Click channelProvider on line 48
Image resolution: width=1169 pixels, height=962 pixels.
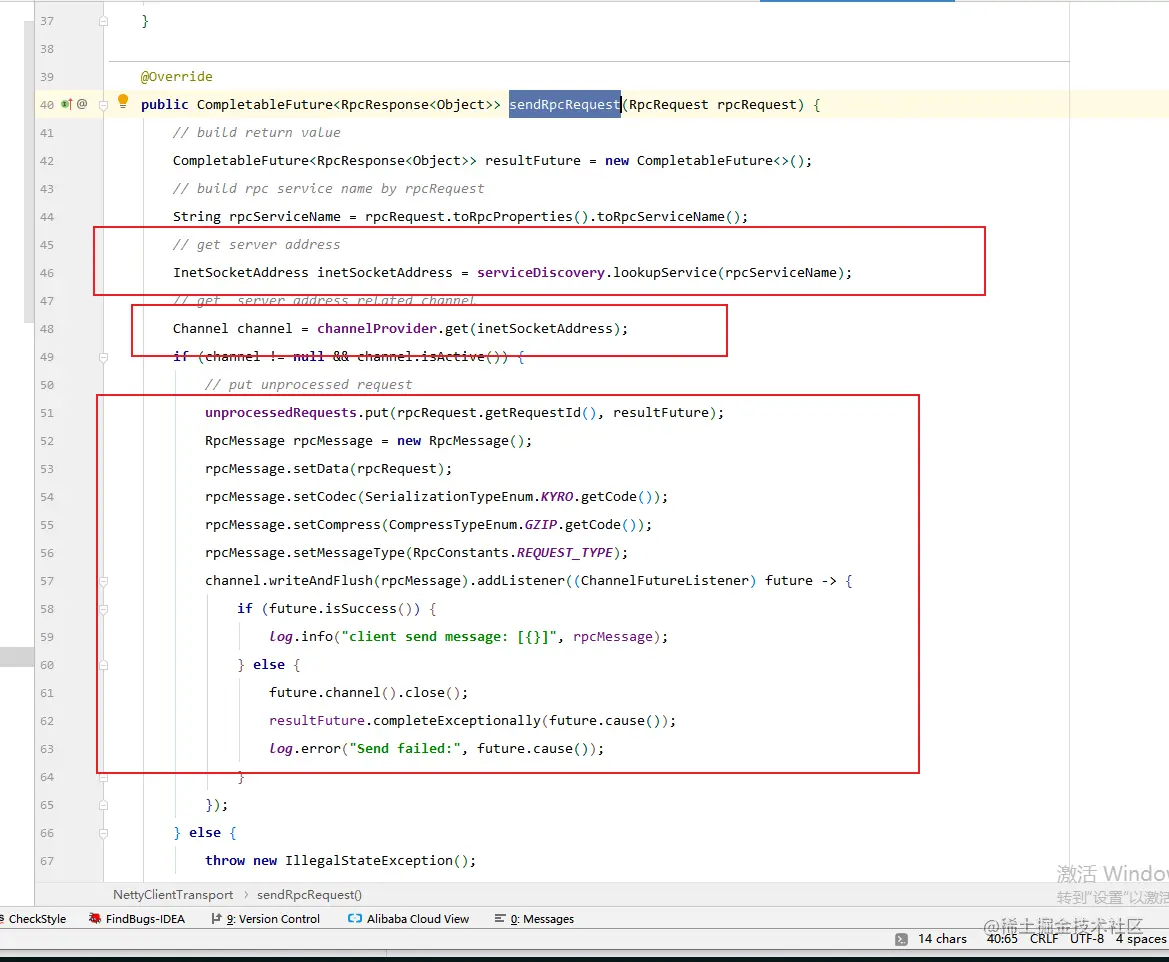(x=376, y=329)
